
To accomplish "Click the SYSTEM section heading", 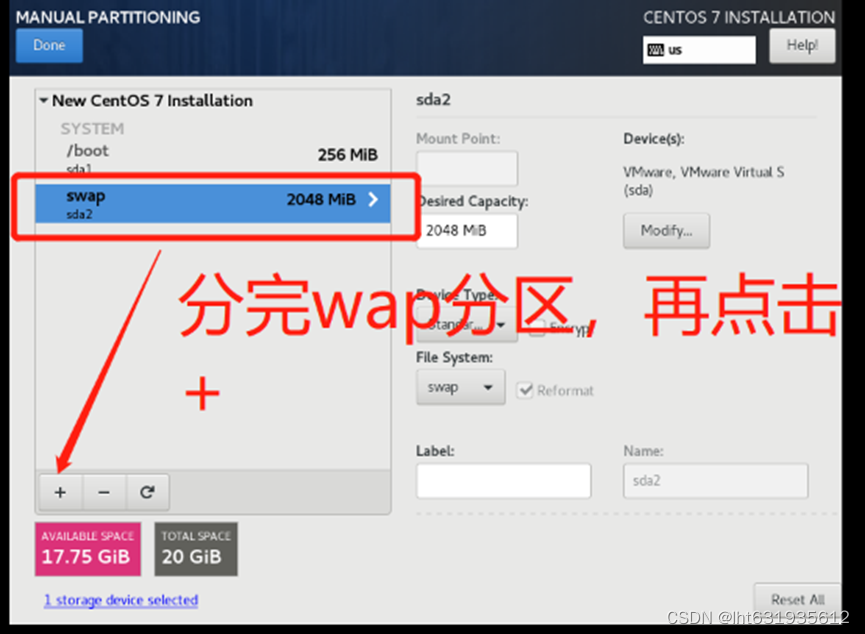I will (x=92, y=129).
